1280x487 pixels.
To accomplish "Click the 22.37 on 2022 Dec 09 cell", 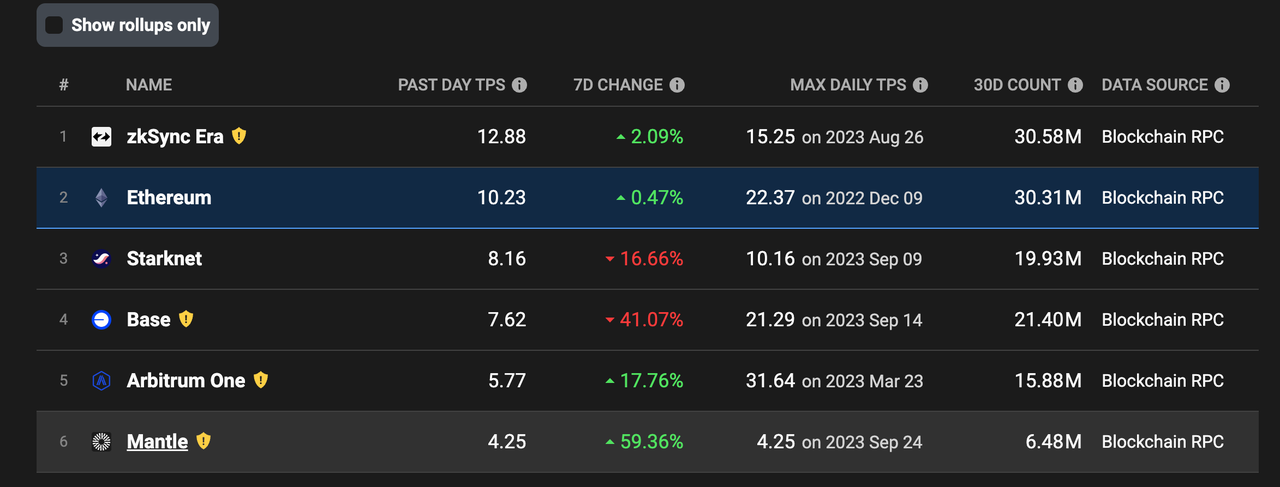I will tap(835, 198).
